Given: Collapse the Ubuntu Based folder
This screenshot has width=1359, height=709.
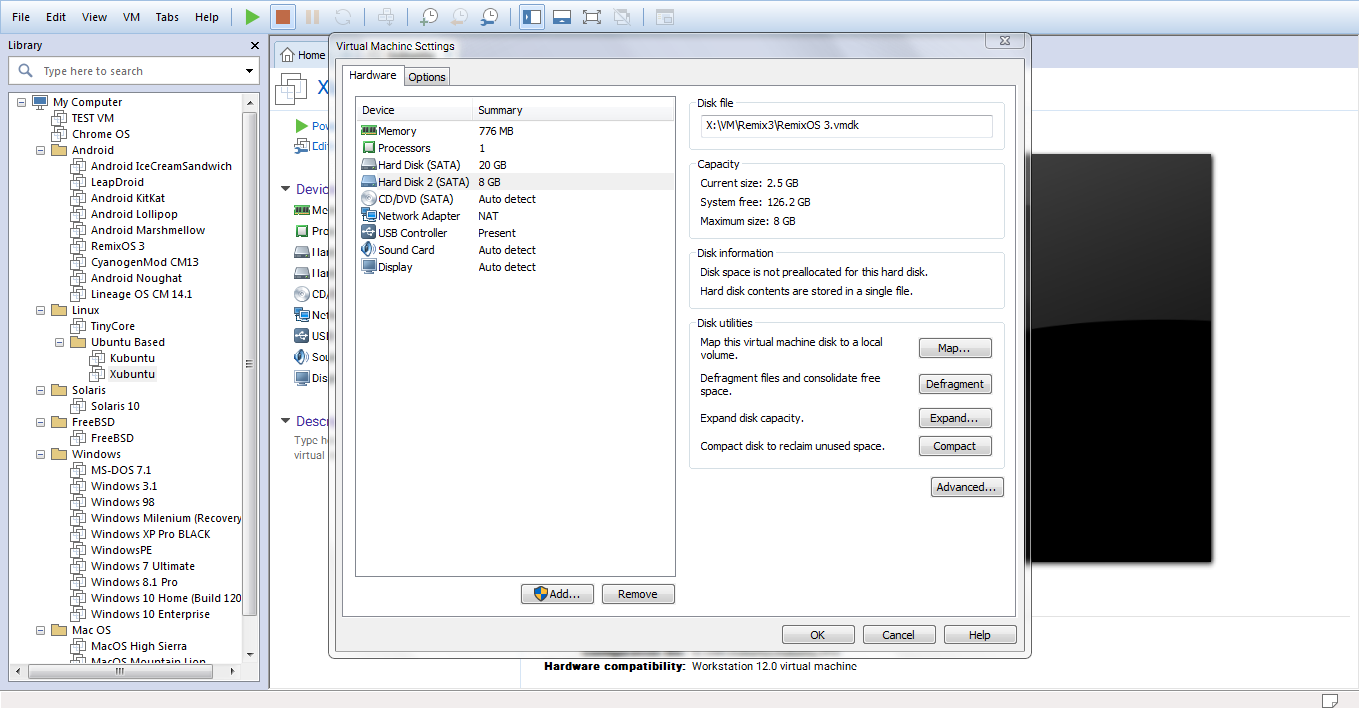Looking at the screenshot, I should click(60, 342).
